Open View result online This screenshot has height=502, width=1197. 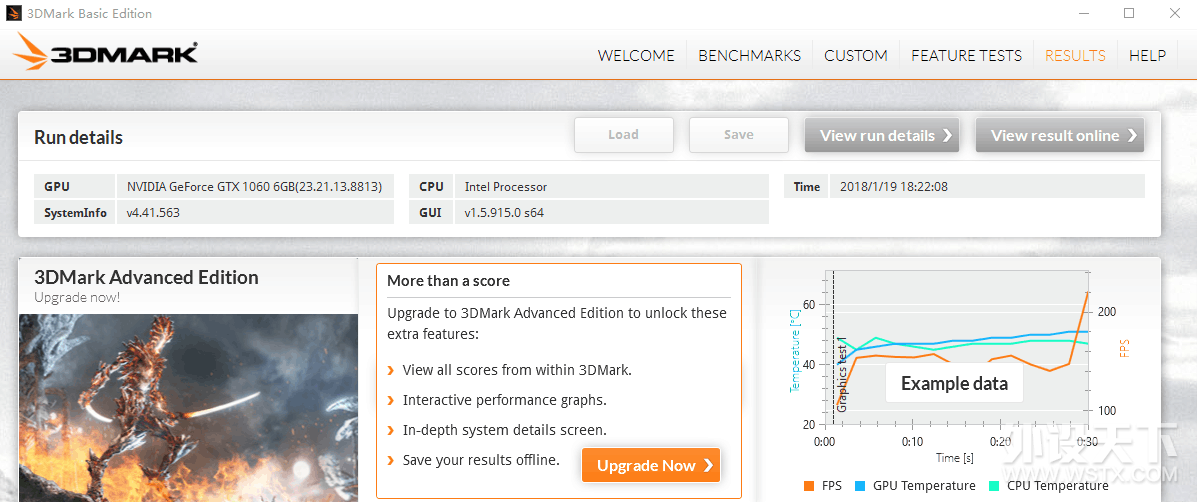1060,135
